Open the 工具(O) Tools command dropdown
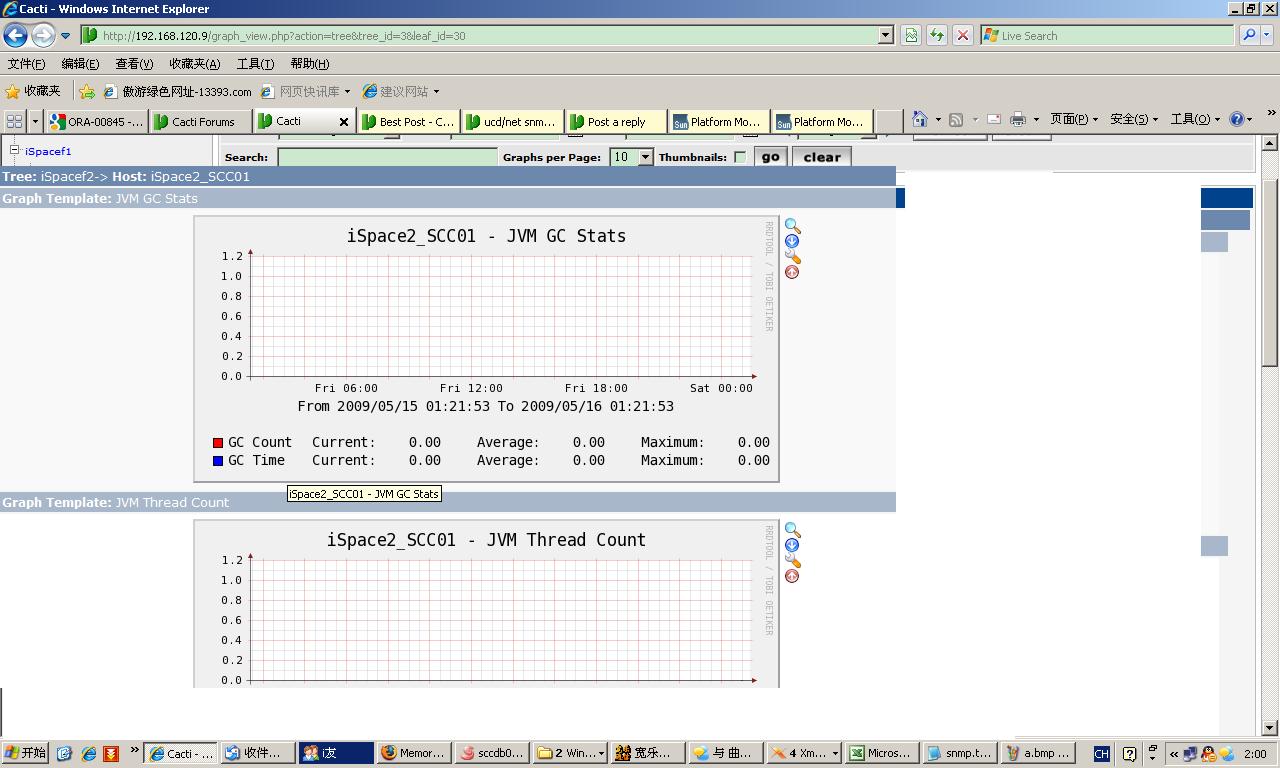Screen dimensions: 1280x768 coord(1195,119)
